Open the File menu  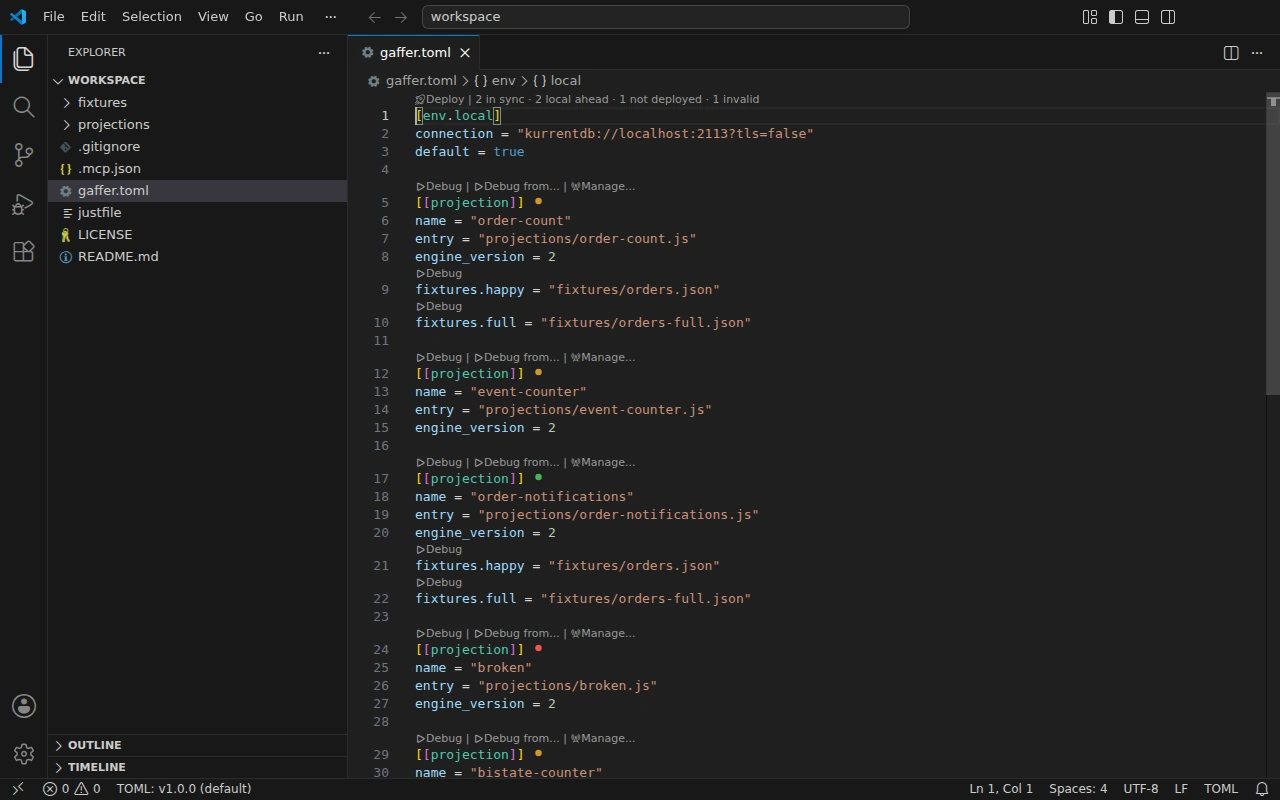(x=53, y=17)
